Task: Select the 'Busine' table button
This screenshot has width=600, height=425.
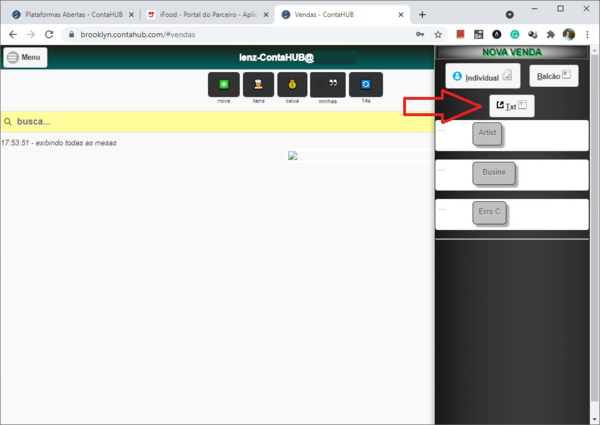Action: [494, 173]
